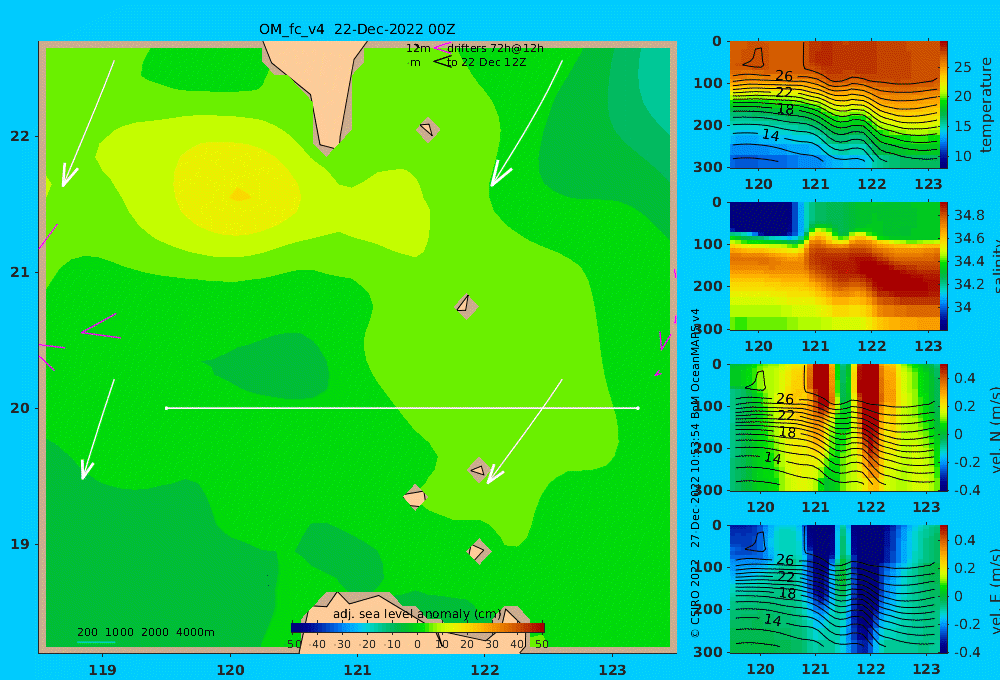Click longitude 121 under the salinity panel

coord(815,346)
